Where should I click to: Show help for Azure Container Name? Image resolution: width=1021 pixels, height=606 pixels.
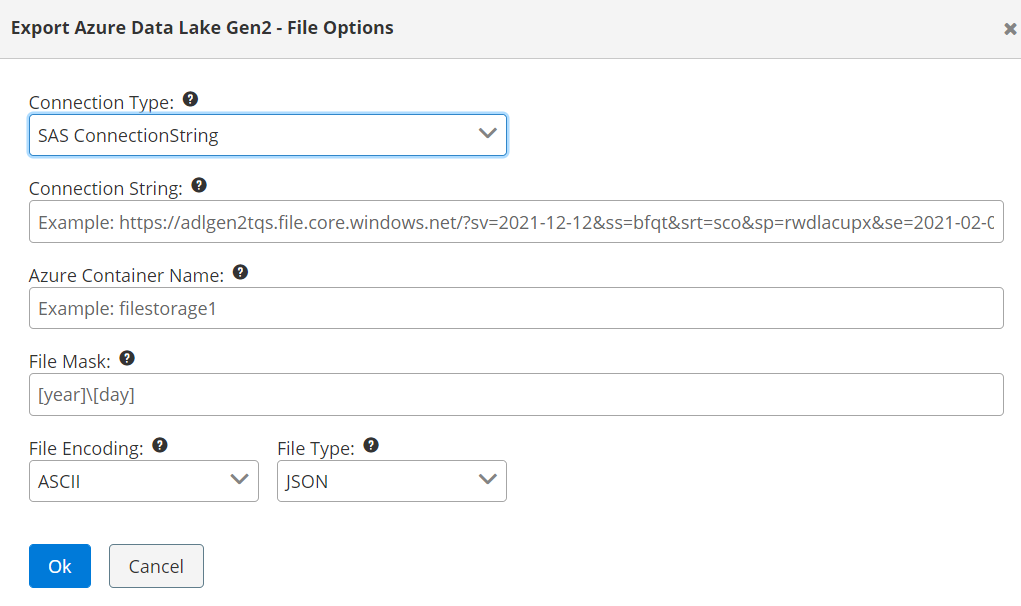tap(240, 272)
